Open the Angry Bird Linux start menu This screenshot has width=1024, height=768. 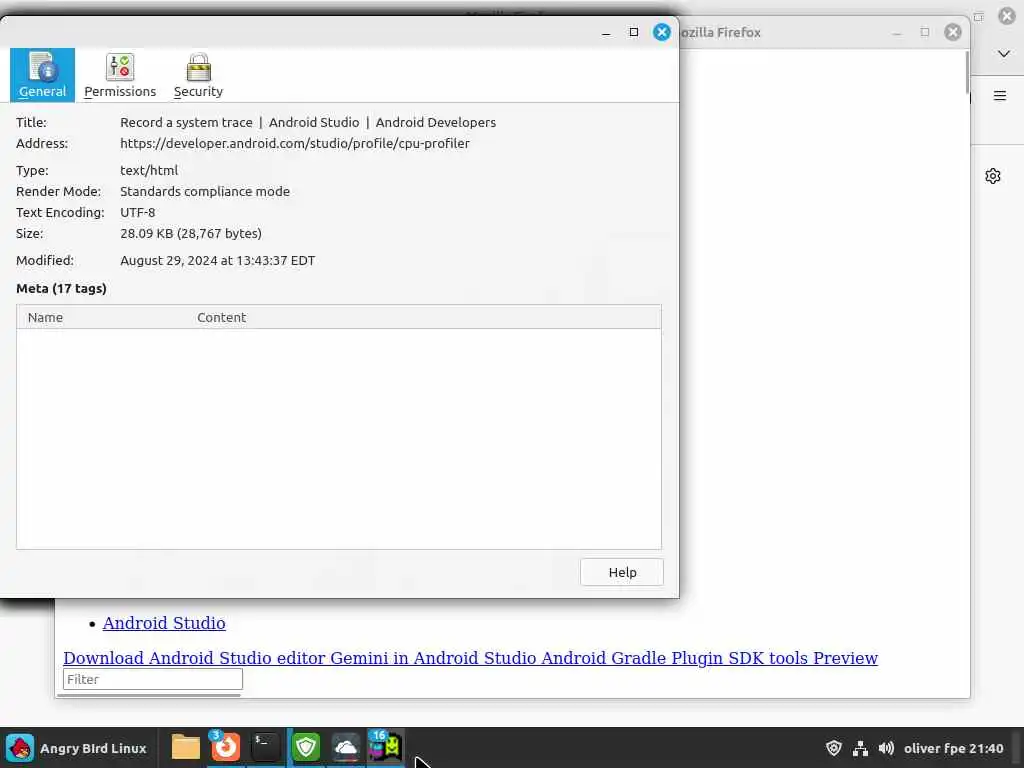[76, 748]
